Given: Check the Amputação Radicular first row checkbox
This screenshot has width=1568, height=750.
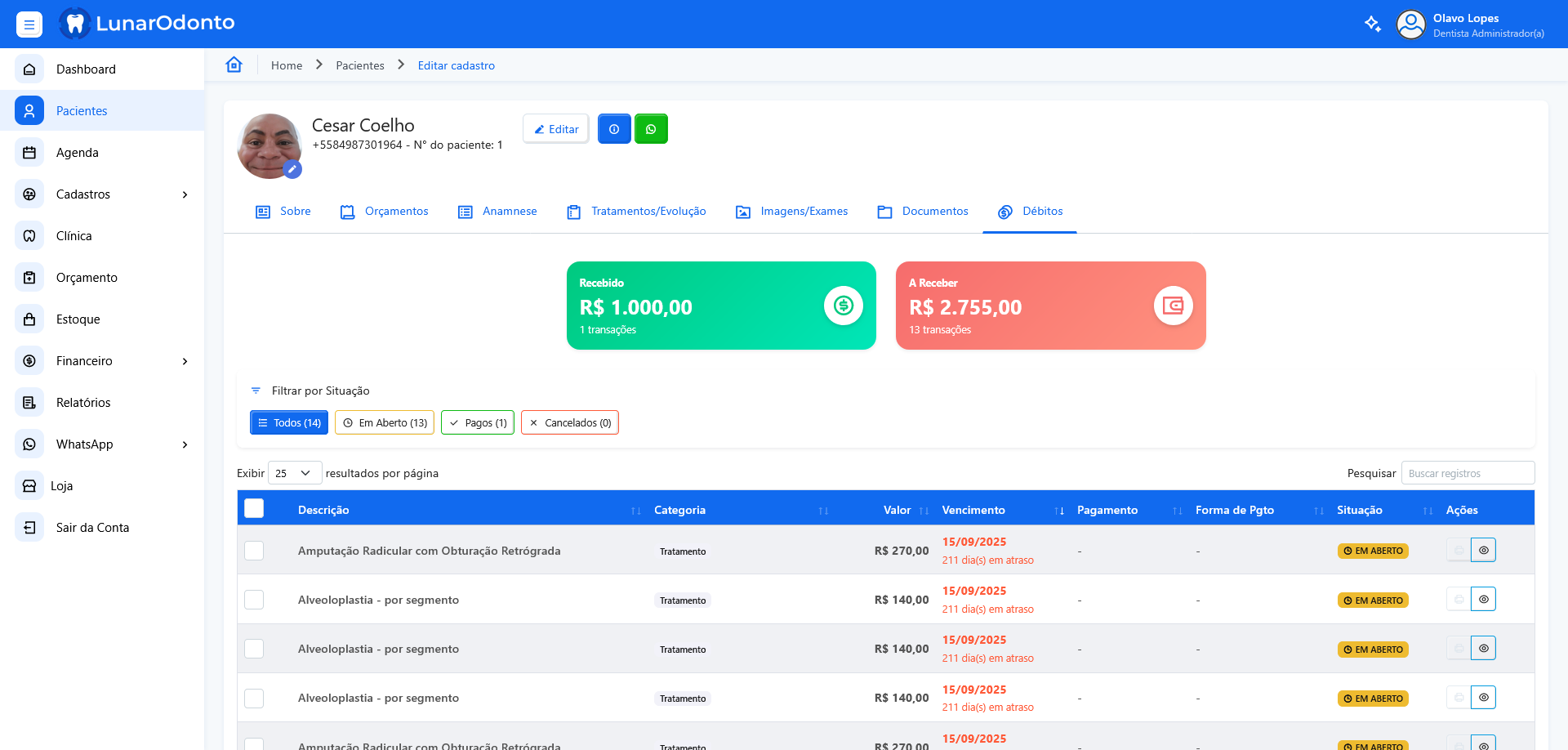Looking at the screenshot, I should click(x=255, y=551).
